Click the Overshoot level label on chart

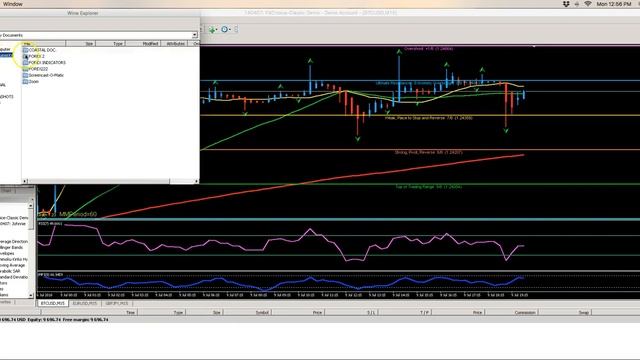[x=429, y=49]
